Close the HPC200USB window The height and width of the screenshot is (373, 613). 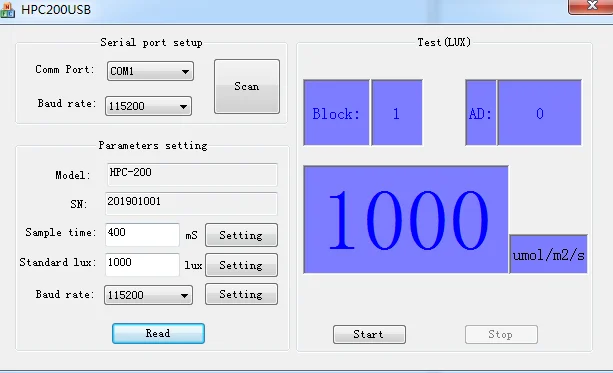tap(592, 6)
